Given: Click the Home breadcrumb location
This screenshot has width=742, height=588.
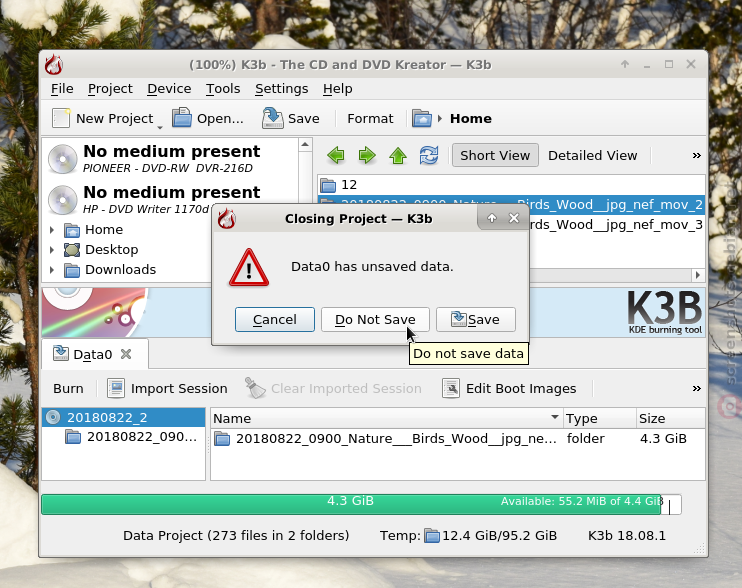Looking at the screenshot, I should [x=471, y=118].
